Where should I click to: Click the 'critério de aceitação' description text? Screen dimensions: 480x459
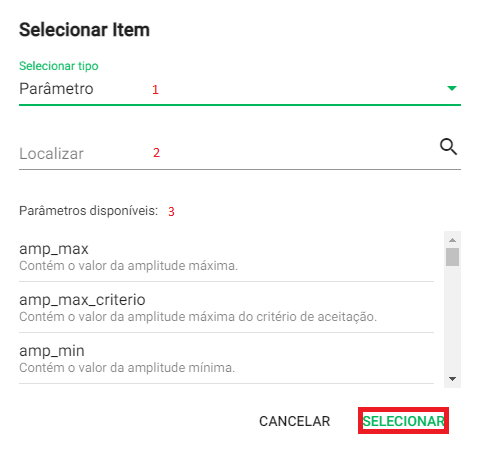coord(317,317)
